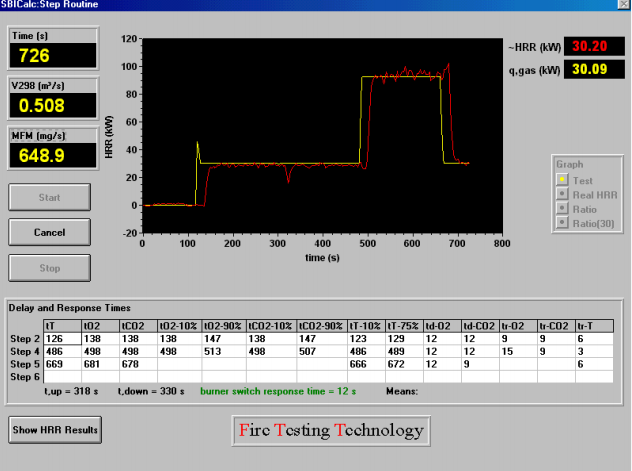The image size is (632, 471).
Task: Select the Step 2 tT cell showing 126
Action: (62, 338)
